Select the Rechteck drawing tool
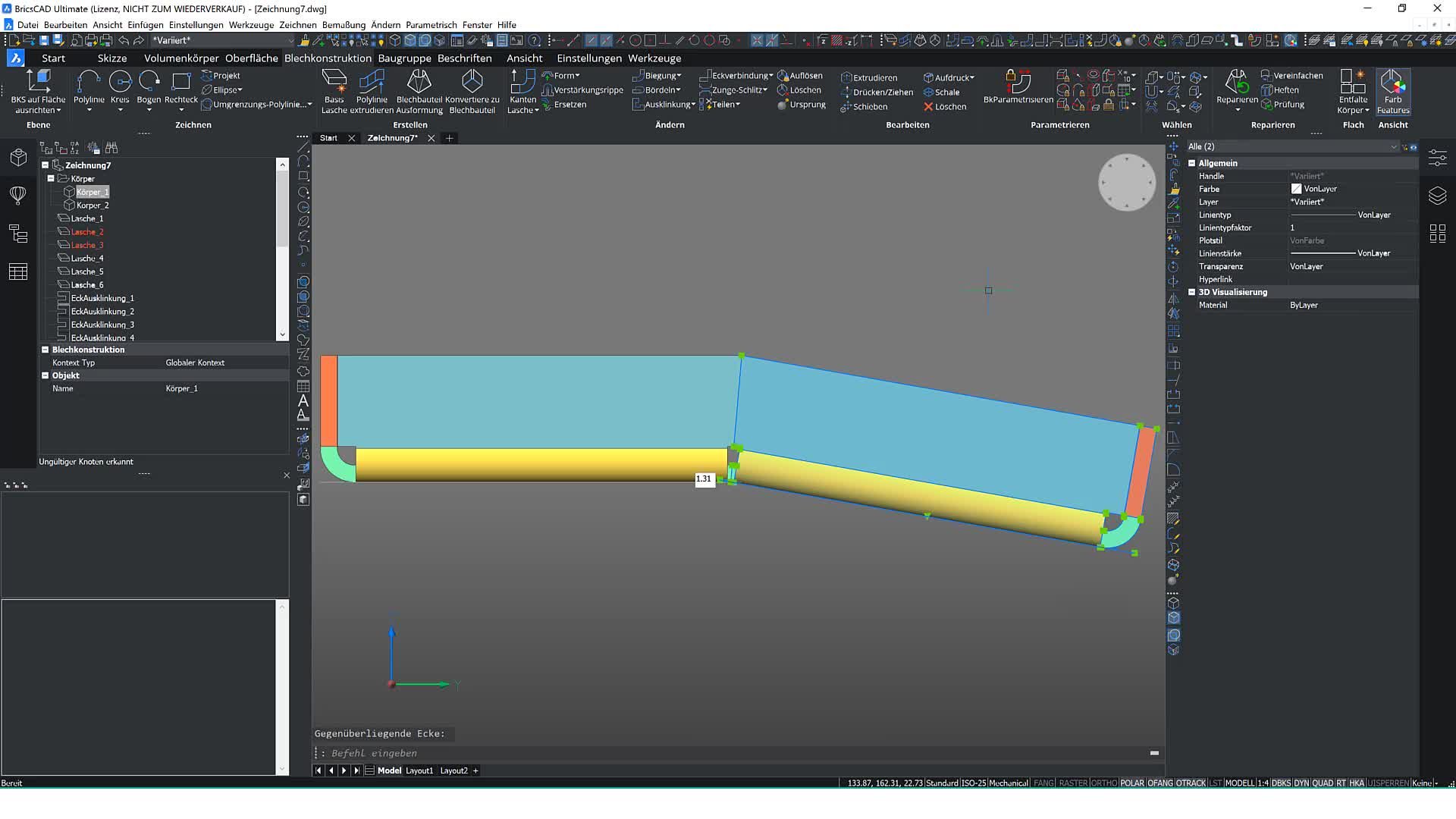This screenshot has height=819, width=1456. coord(180,87)
